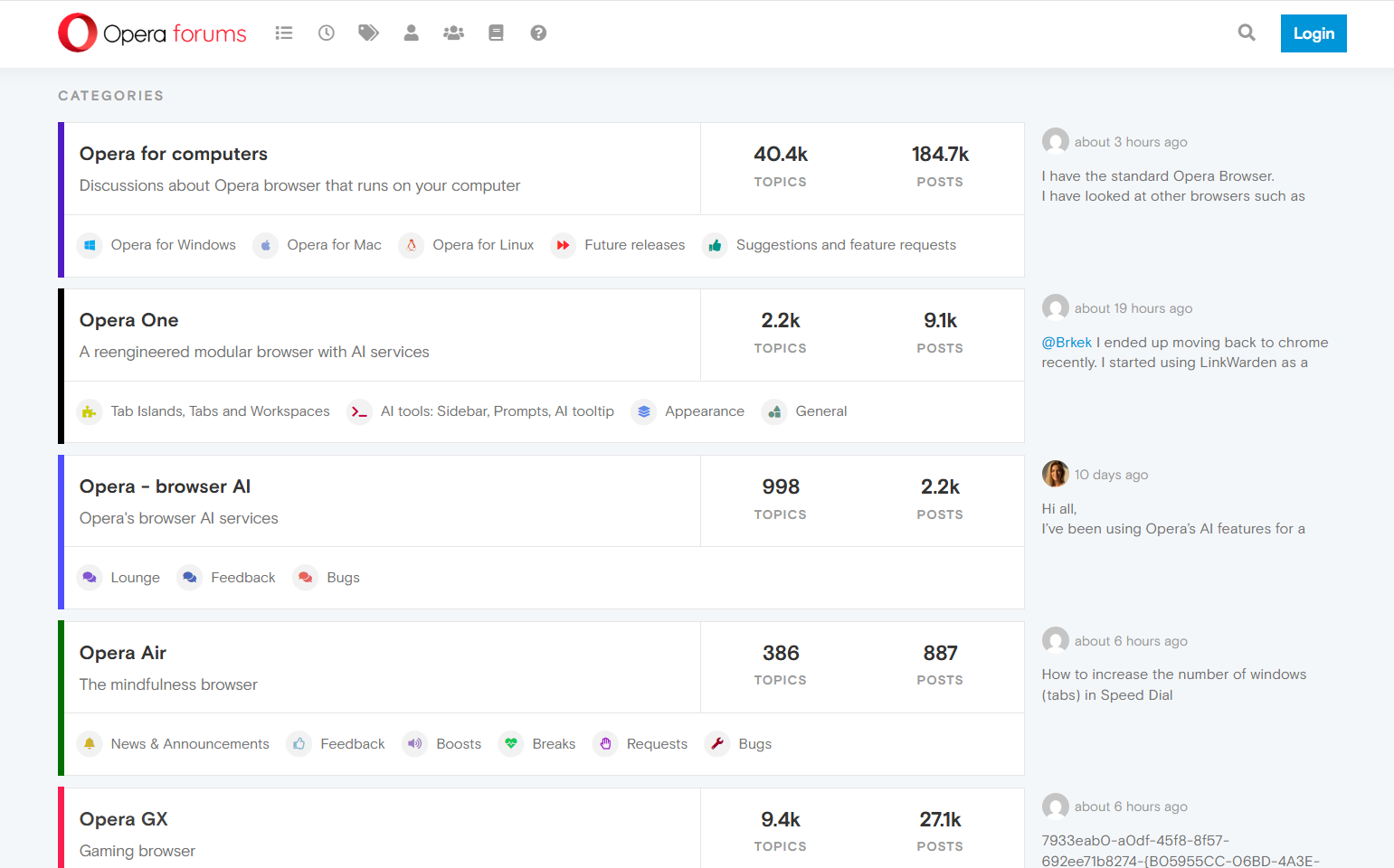The image size is (1394, 868).
Task: Open the Categories list icon in navbar
Action: (x=284, y=33)
